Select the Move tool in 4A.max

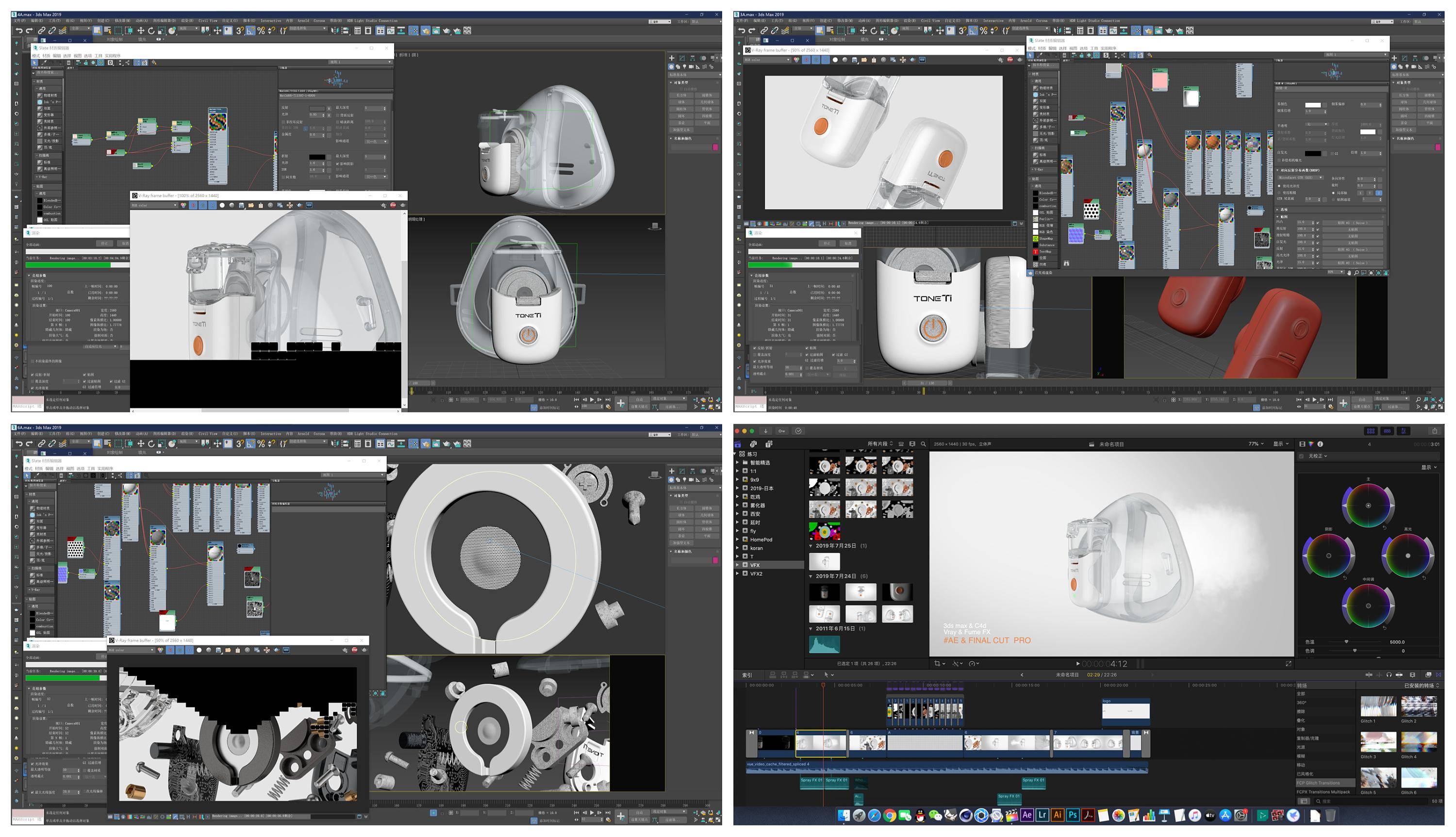[x=140, y=31]
